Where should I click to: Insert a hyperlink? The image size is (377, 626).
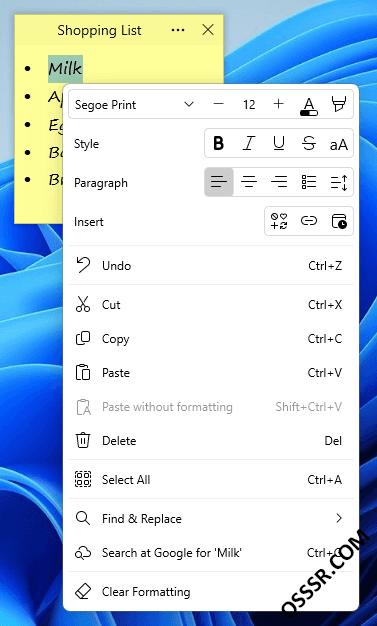pos(309,221)
